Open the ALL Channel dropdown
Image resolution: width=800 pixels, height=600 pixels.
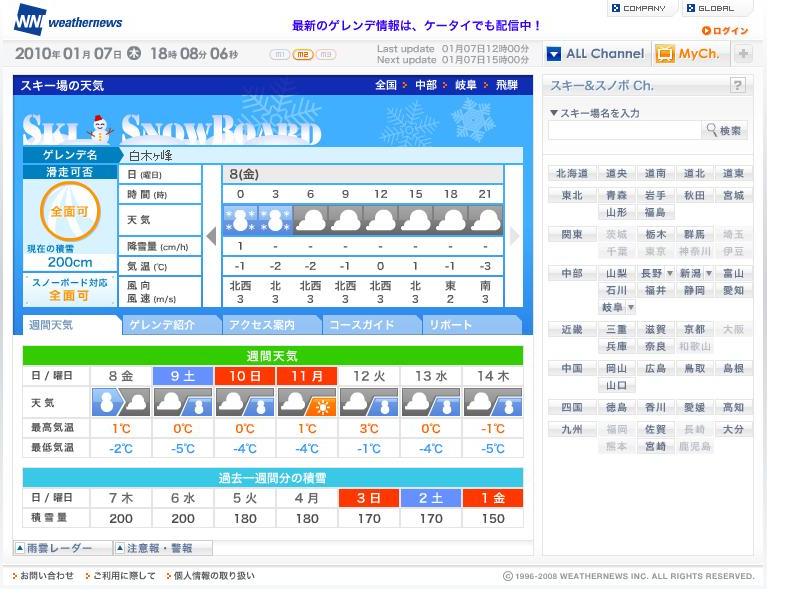(596, 54)
